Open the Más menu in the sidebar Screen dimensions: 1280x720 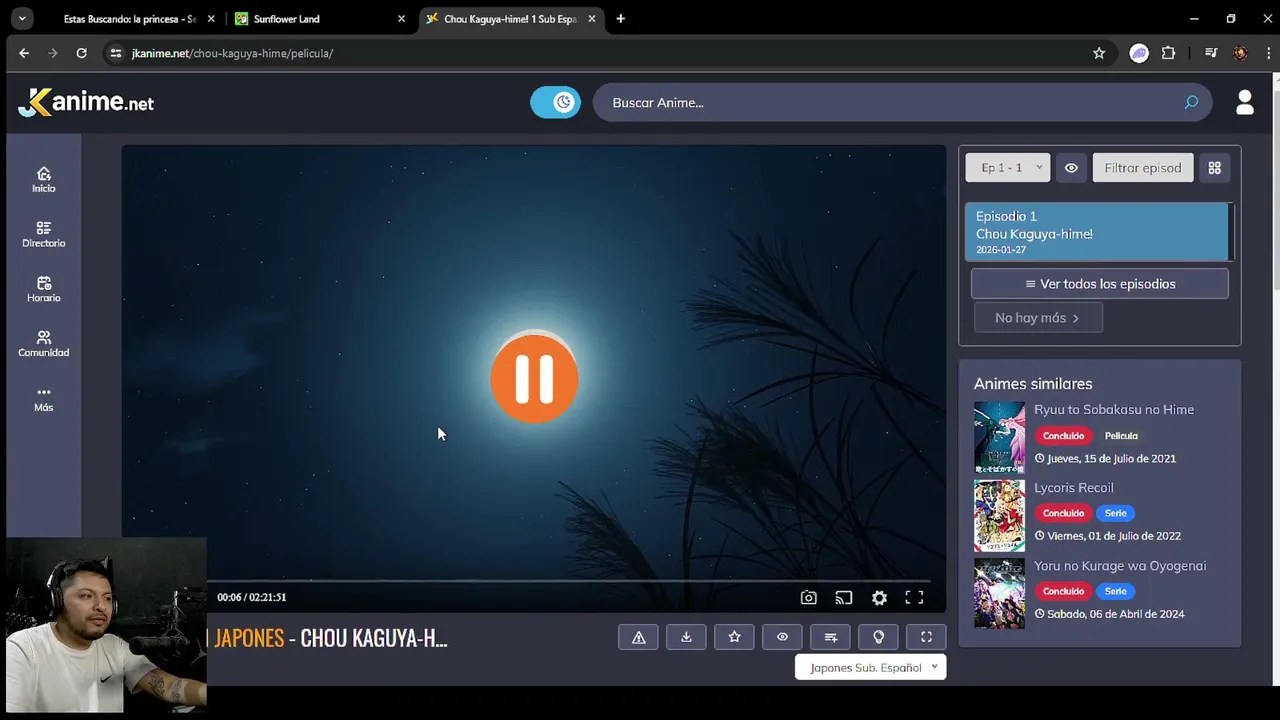click(x=44, y=399)
